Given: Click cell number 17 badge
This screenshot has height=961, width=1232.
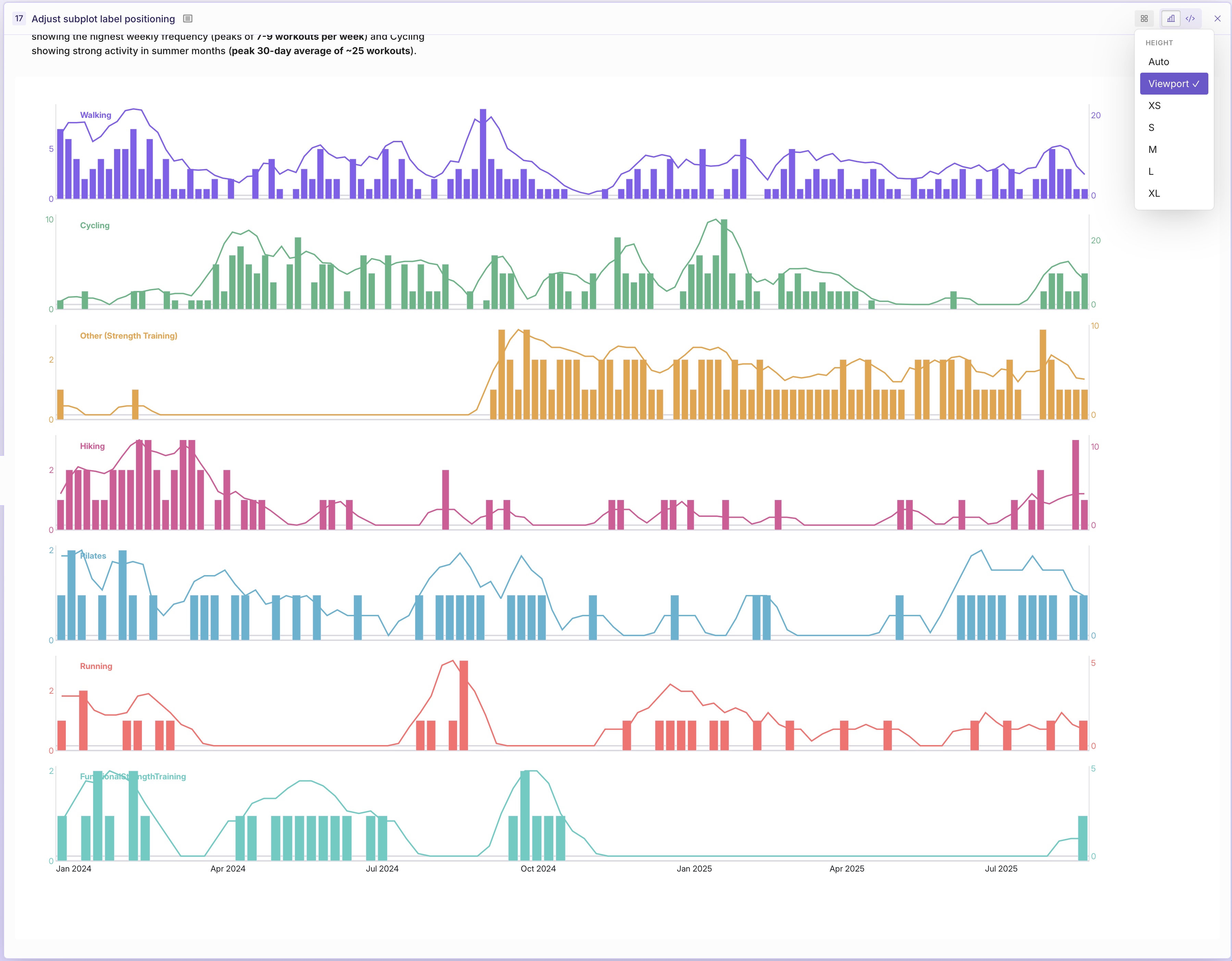Looking at the screenshot, I should coord(19,19).
